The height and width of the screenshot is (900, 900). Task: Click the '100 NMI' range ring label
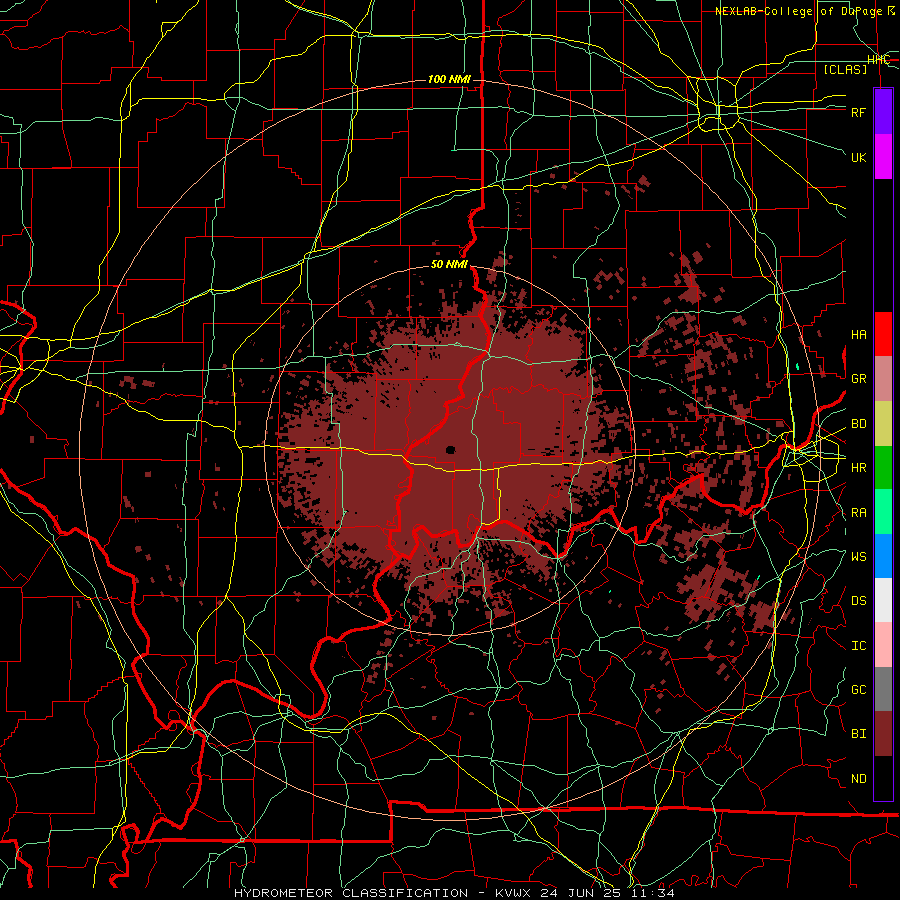point(449,79)
